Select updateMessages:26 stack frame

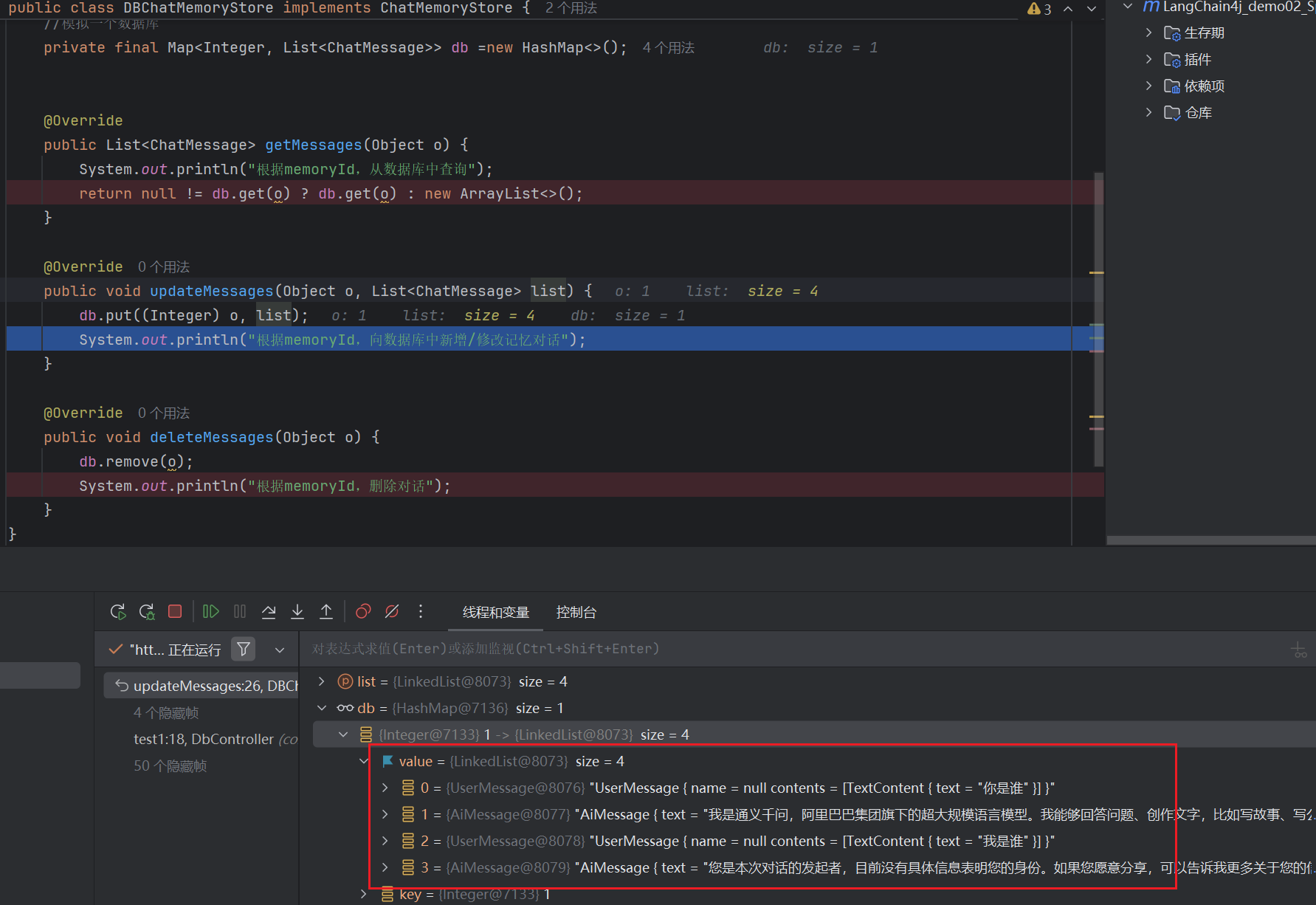point(201,686)
